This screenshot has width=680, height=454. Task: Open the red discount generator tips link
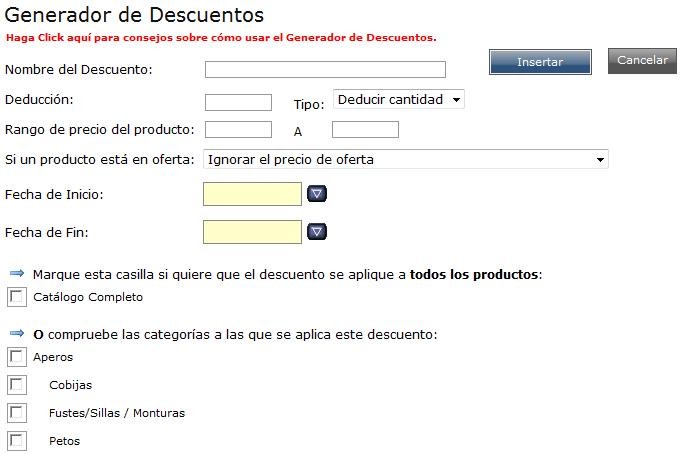[221, 38]
